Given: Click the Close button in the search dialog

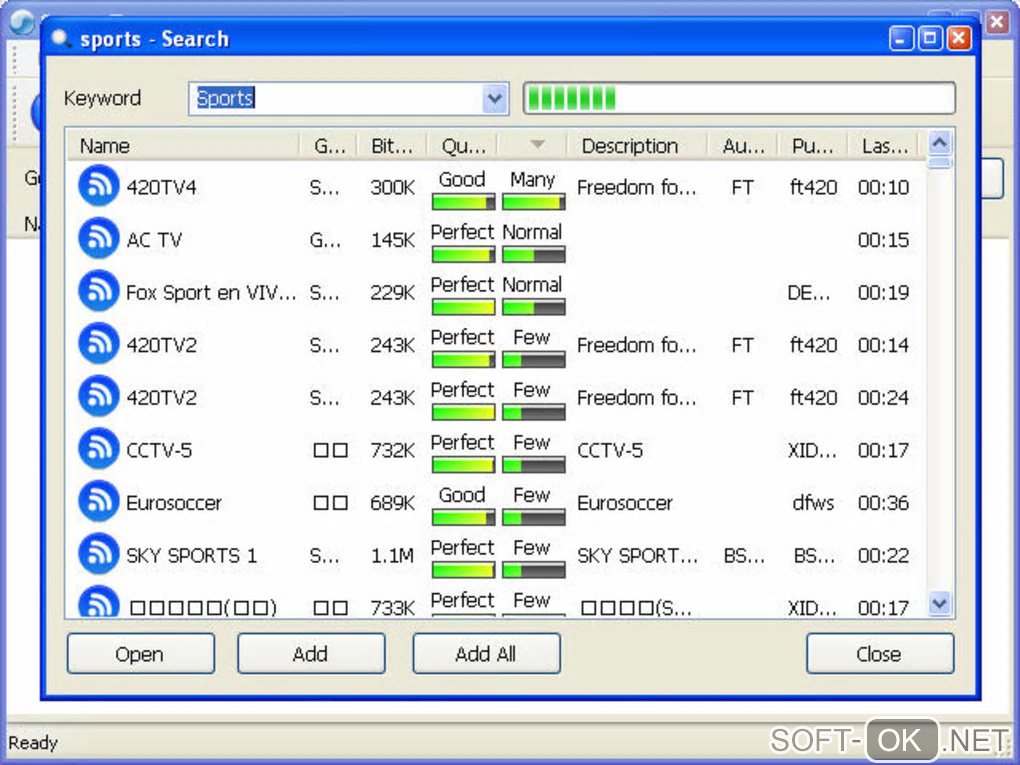Looking at the screenshot, I should pos(879,654).
